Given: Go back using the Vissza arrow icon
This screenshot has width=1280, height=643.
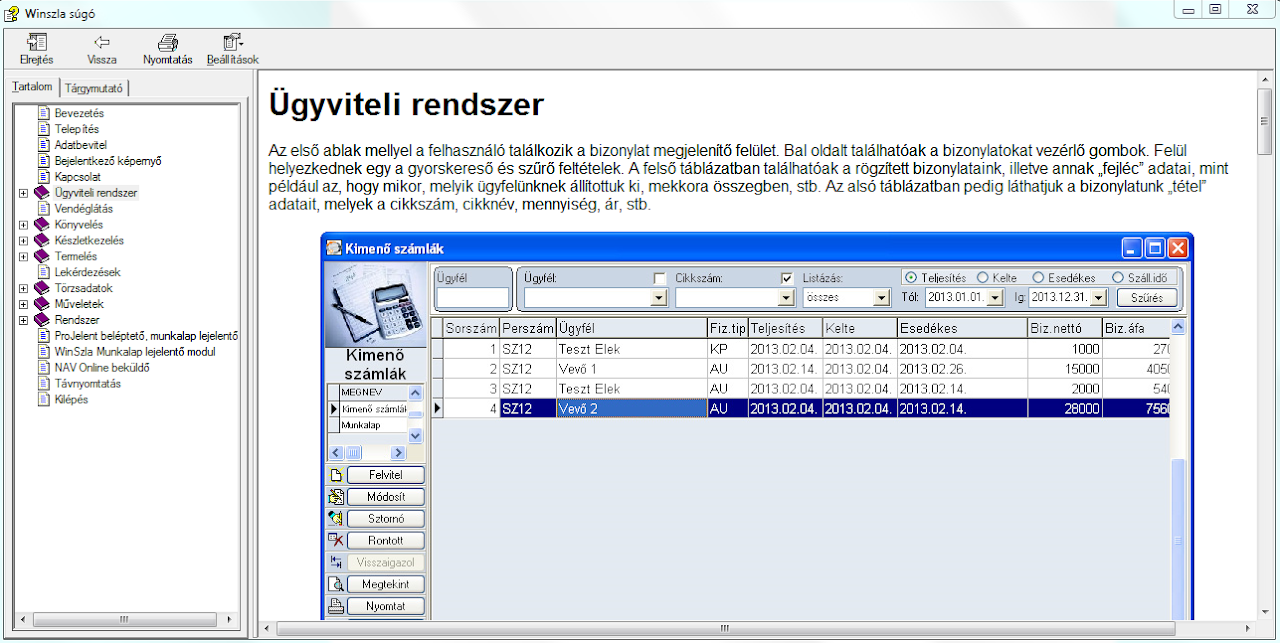Looking at the screenshot, I should [102, 42].
